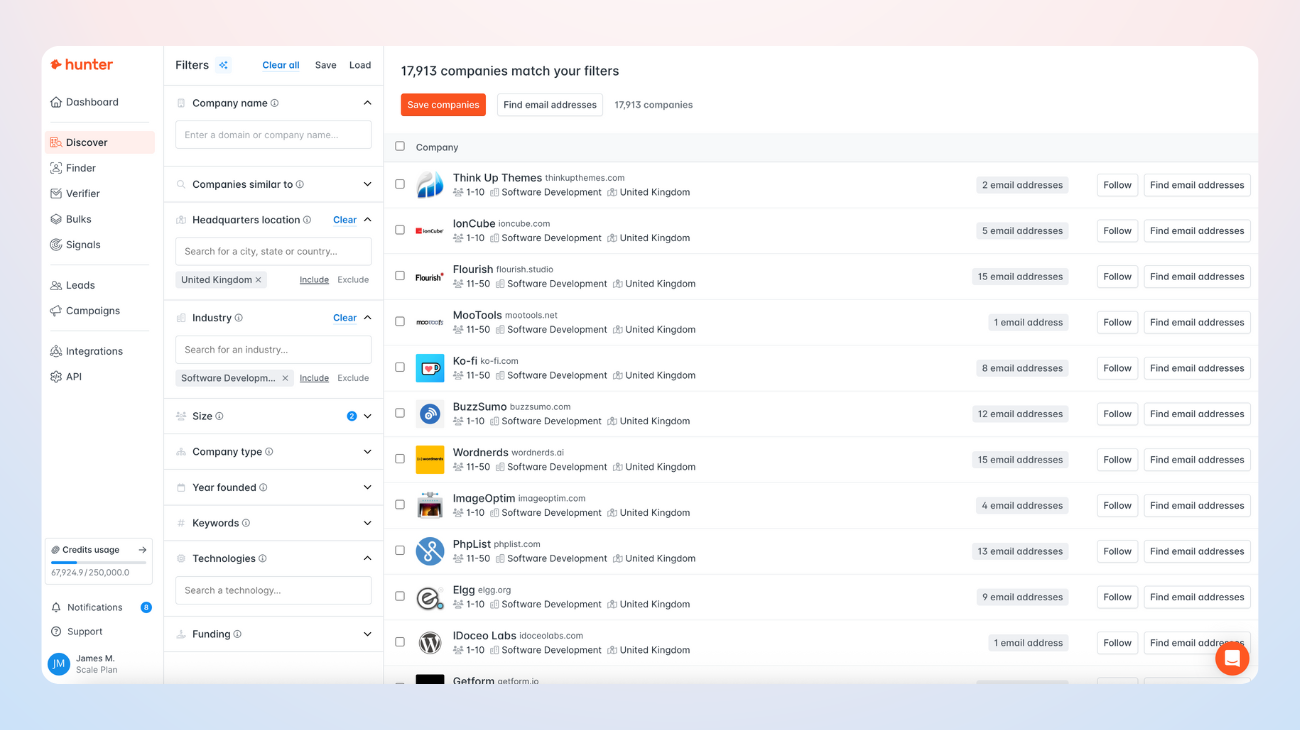The image size is (1300, 730).
Task: Expand the Size filter section
Action: coord(367,416)
